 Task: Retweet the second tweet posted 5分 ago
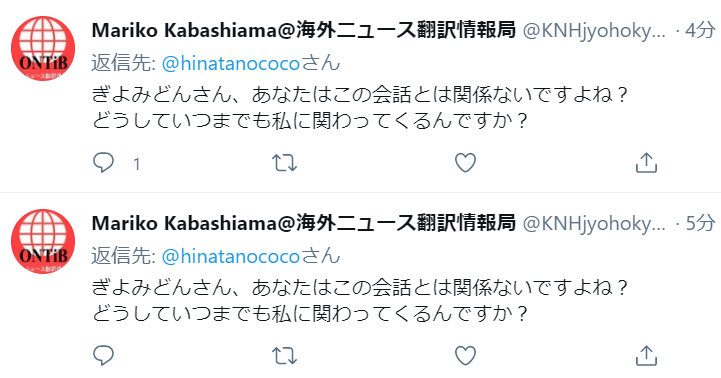[x=284, y=356]
